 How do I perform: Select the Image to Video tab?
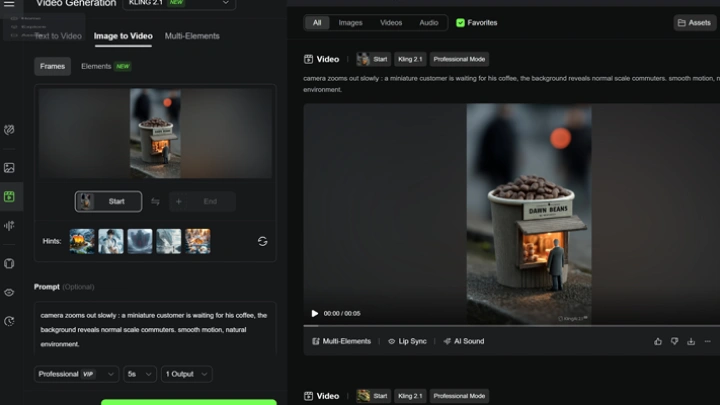point(123,36)
